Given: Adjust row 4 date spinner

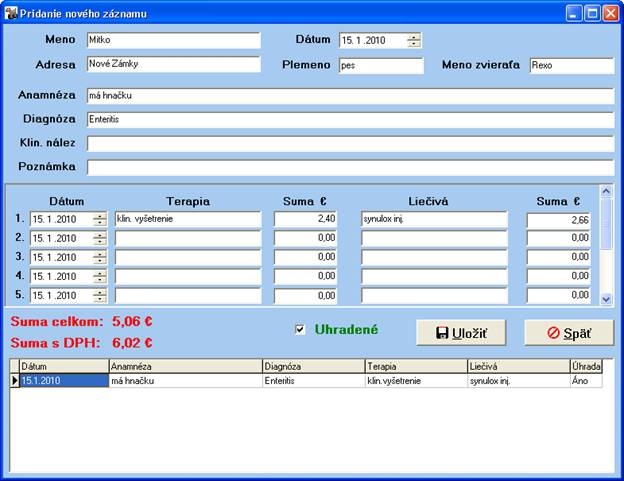Looking at the screenshot, I should pyautogui.click(x=99, y=277).
